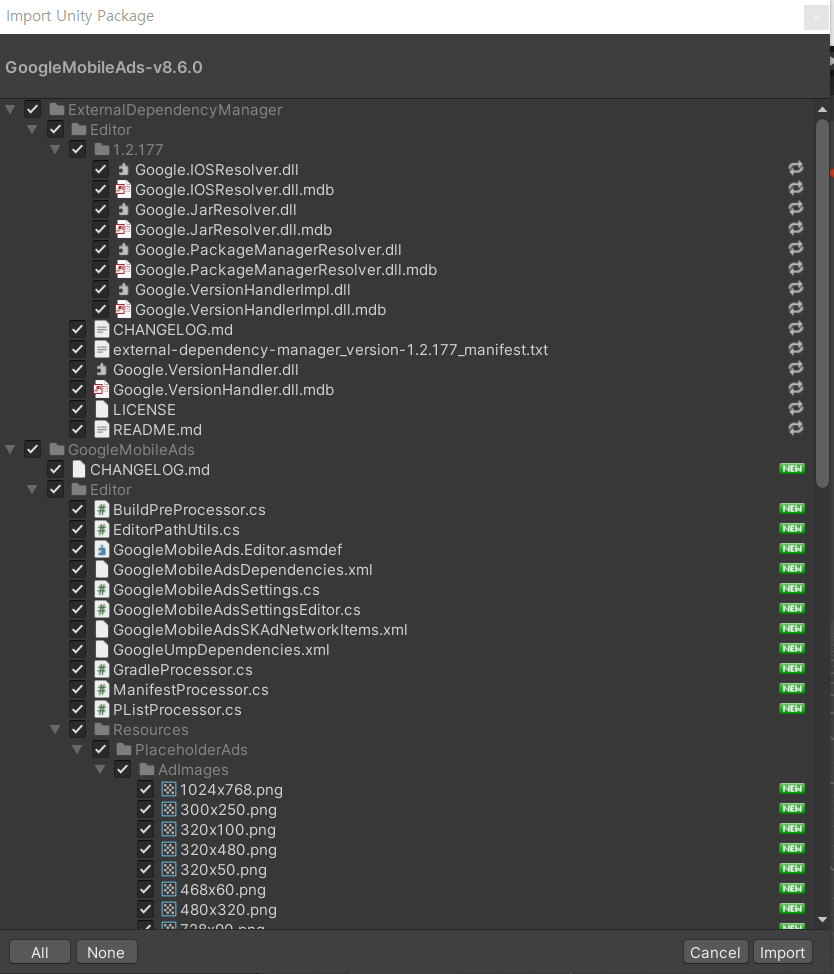The image size is (834, 974).
Task: Collapse the 1.2.177 folder
Action: pos(55,150)
